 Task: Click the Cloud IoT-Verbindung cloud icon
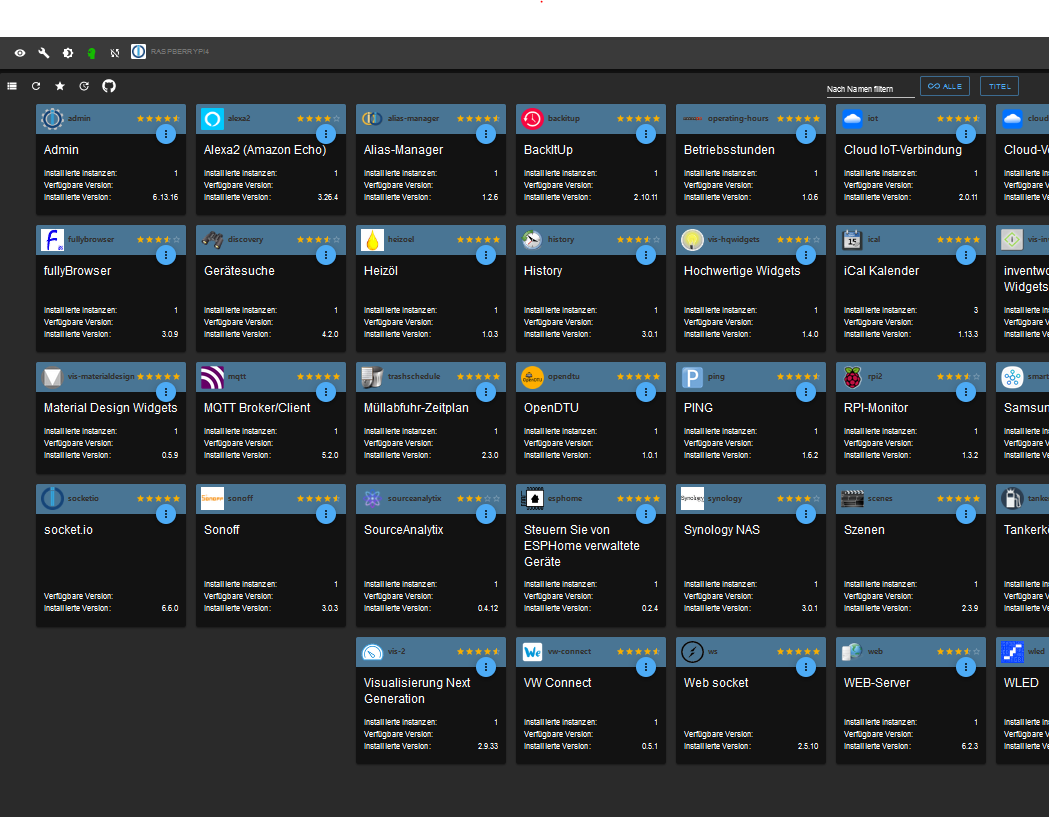852,118
